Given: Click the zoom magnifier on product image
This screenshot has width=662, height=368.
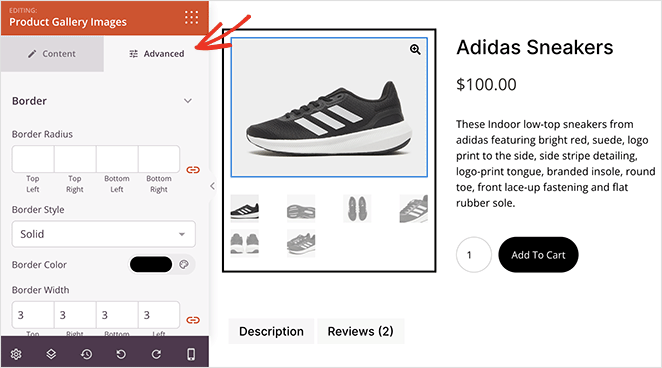Looking at the screenshot, I should (415, 50).
